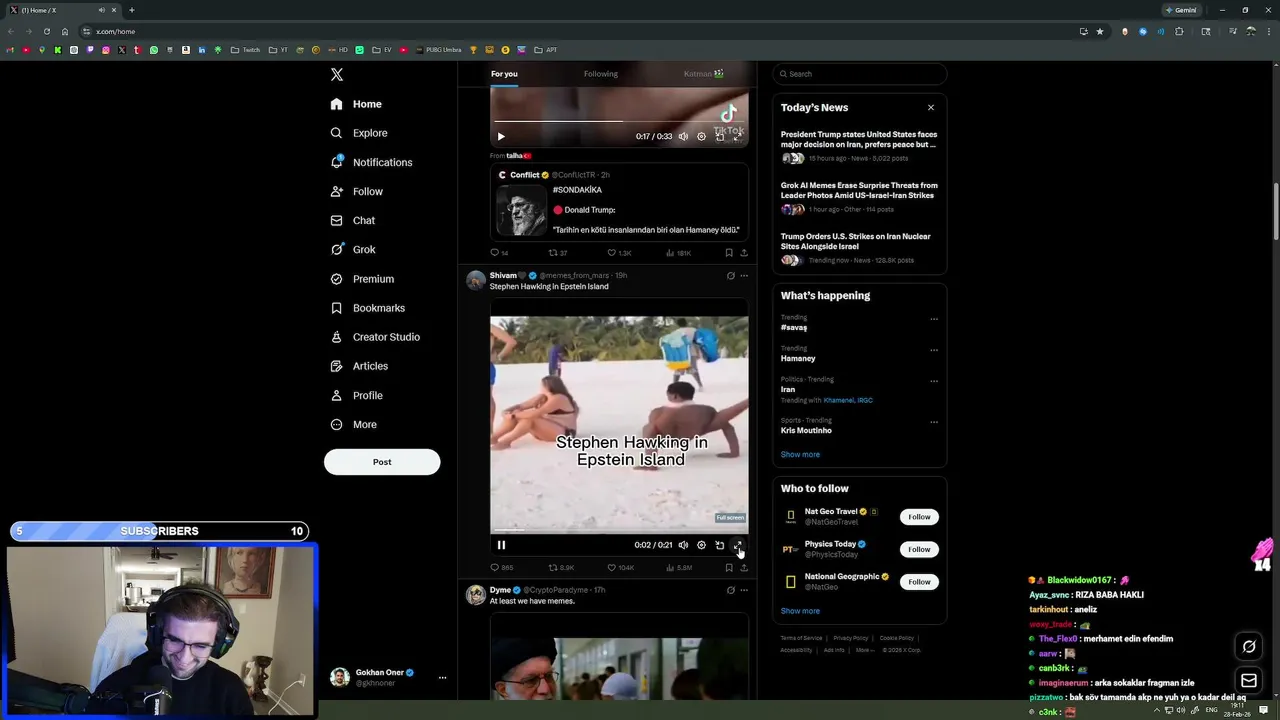1280x720 pixels.
Task: Click Grok icon on Dyme's post
Action: 730,590
